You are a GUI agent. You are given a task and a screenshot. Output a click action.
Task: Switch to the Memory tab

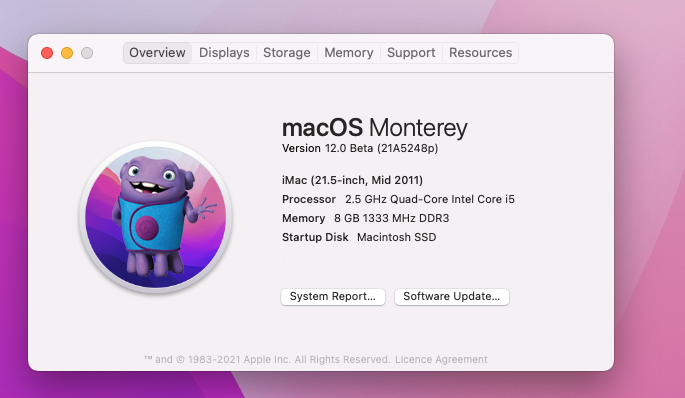[349, 53]
